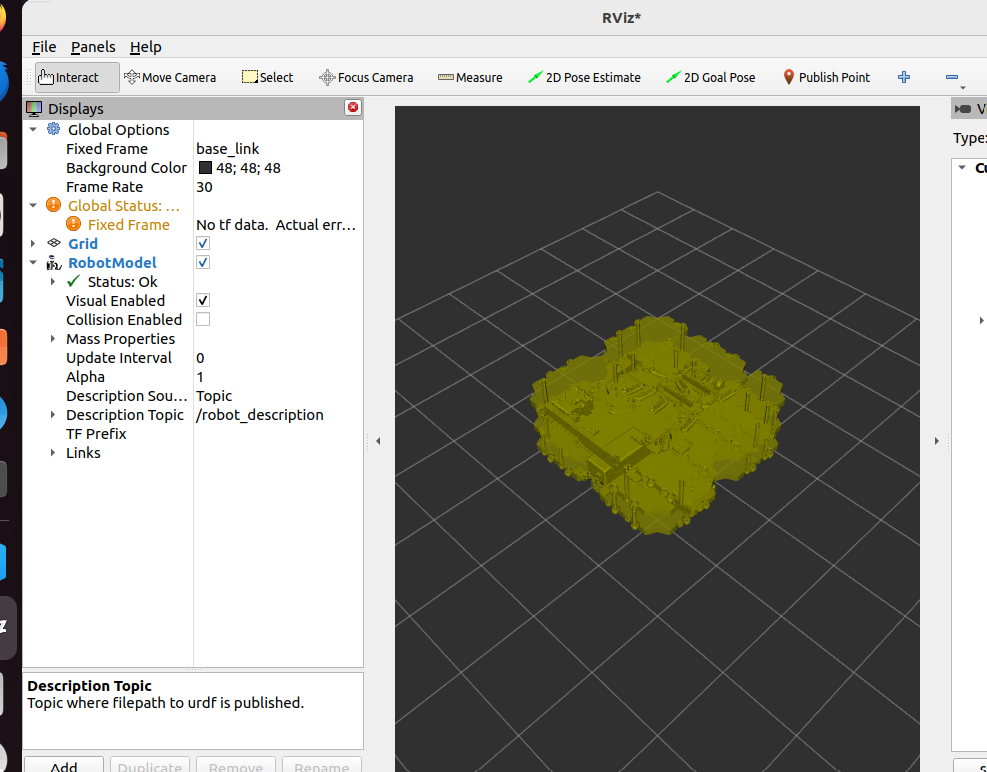This screenshot has width=987, height=772.
Task: Click the Fixed Frame status warning icon
Action: [x=73, y=224]
